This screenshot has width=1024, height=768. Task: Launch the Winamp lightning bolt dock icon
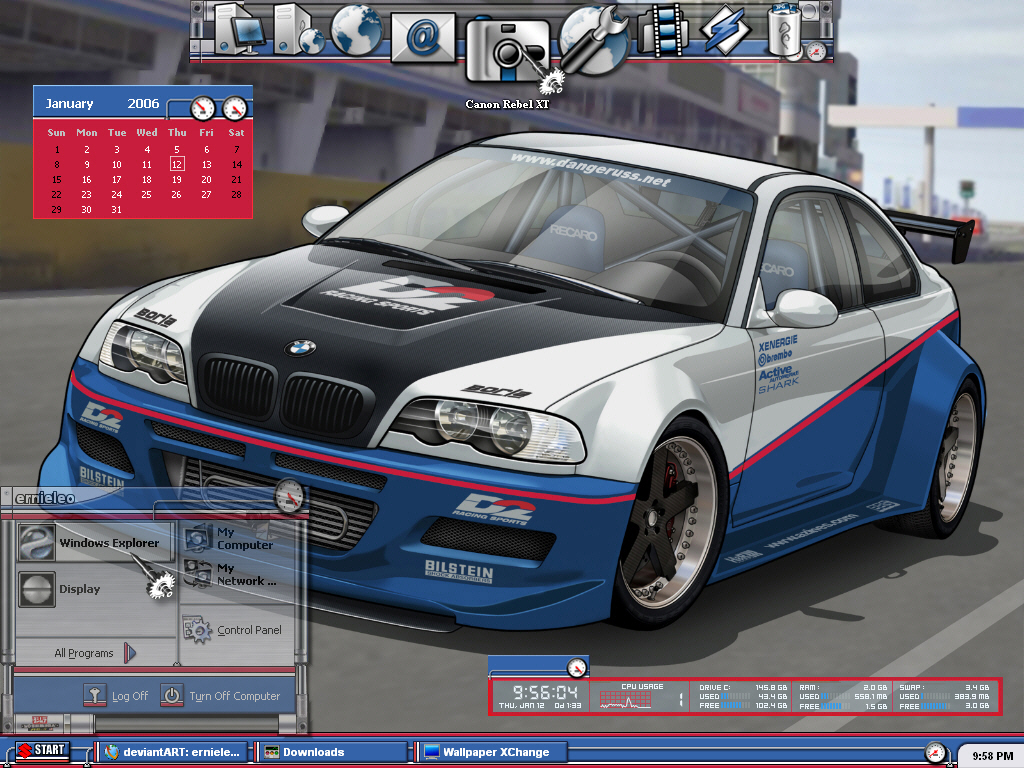pyautogui.click(x=725, y=31)
